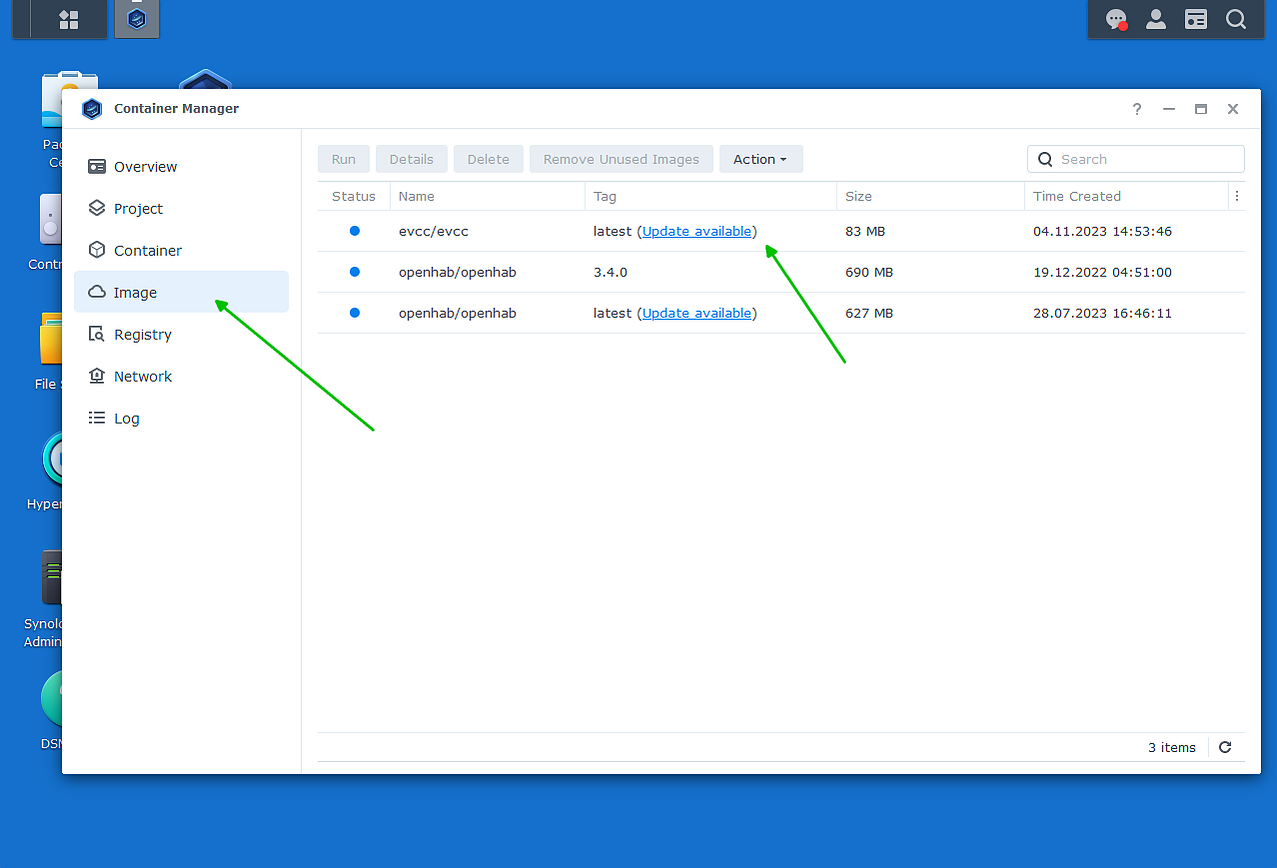This screenshot has width=1277, height=868.
Task: Click the refresh icon beside 3 items
Action: 1225,747
